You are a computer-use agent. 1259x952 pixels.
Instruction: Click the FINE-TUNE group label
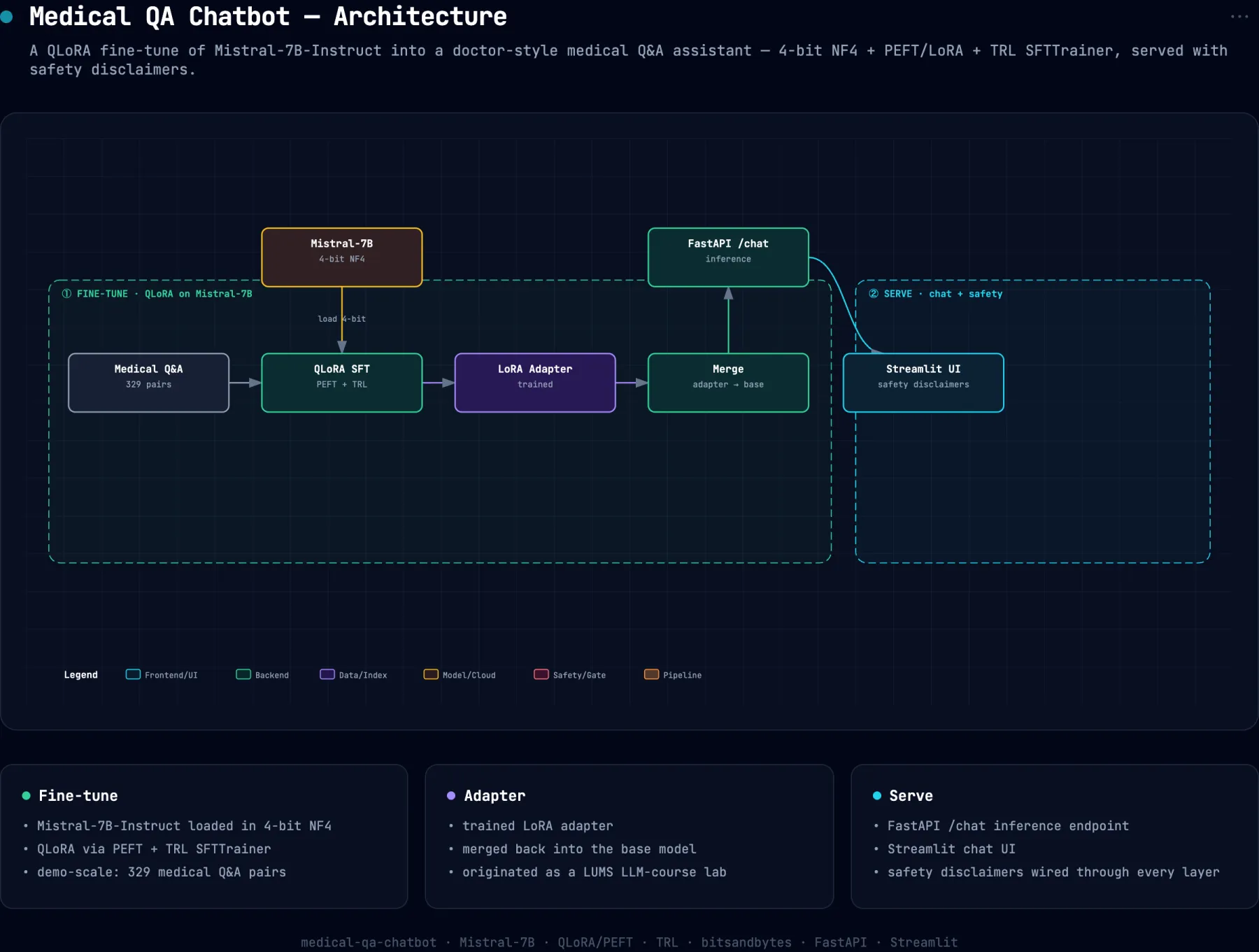[157, 294]
